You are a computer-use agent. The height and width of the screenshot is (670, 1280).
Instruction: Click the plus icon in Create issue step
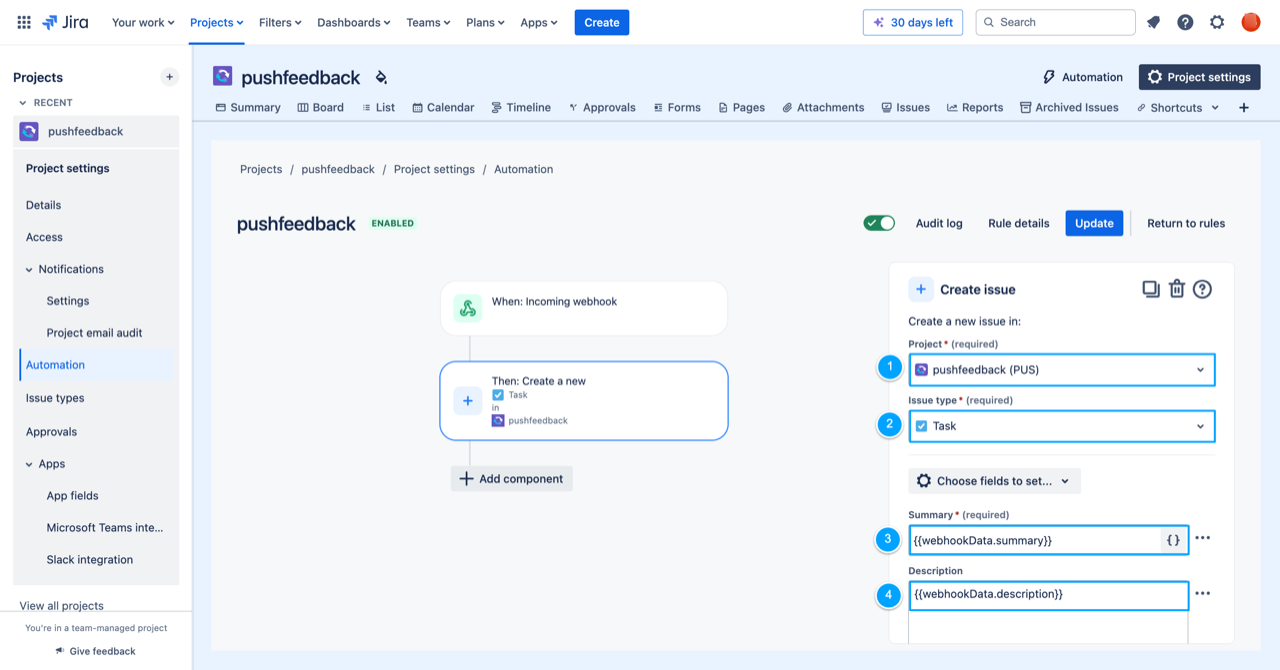[x=468, y=401]
